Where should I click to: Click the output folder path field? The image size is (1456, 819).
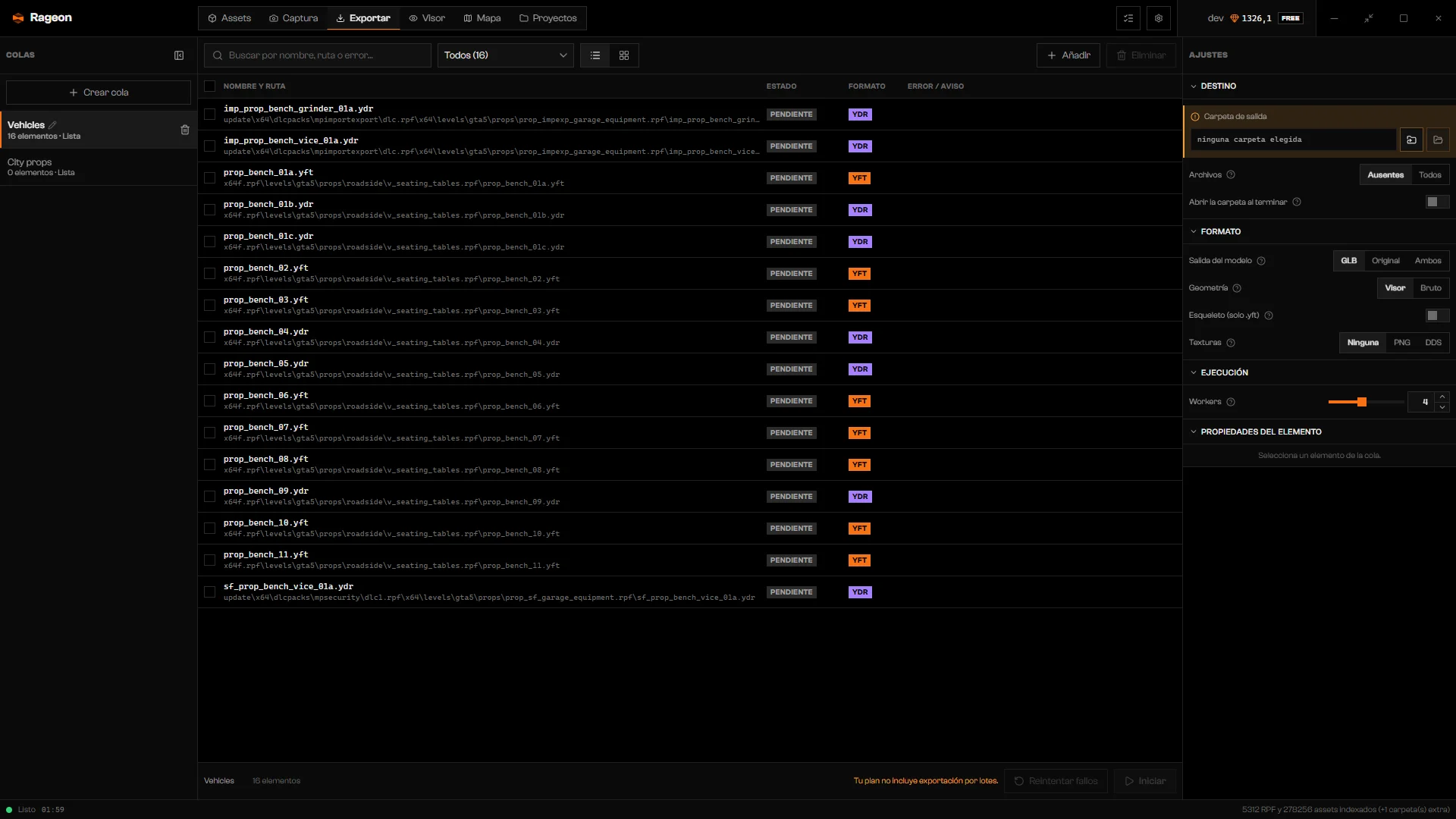pos(1292,140)
